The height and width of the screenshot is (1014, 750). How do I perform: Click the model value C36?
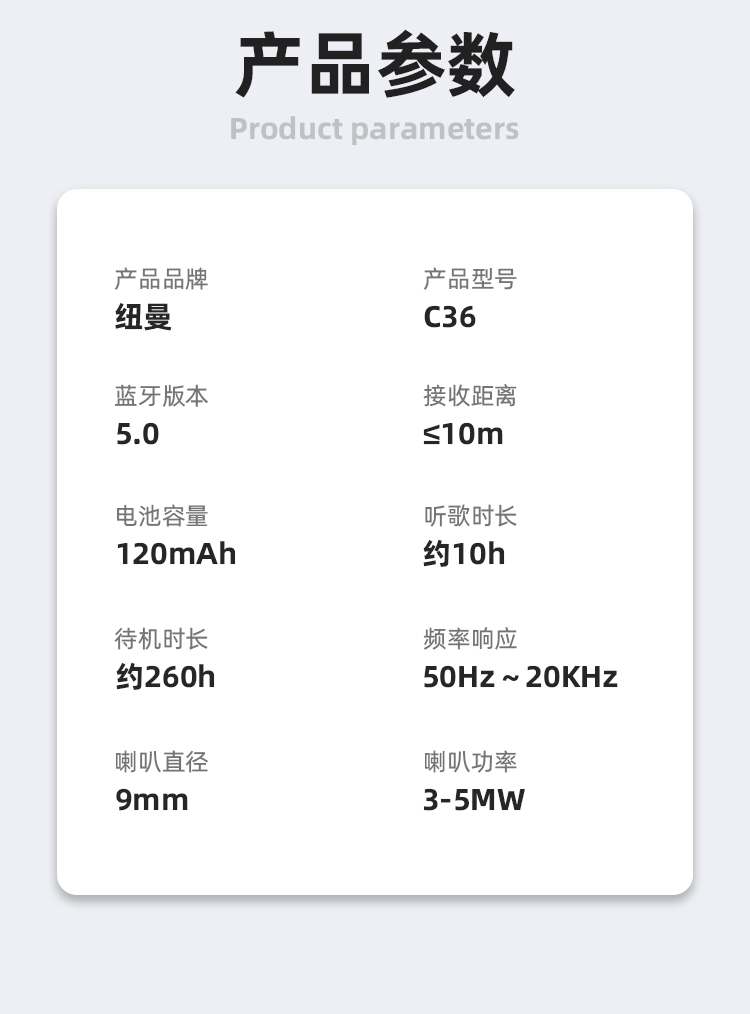click(x=449, y=317)
